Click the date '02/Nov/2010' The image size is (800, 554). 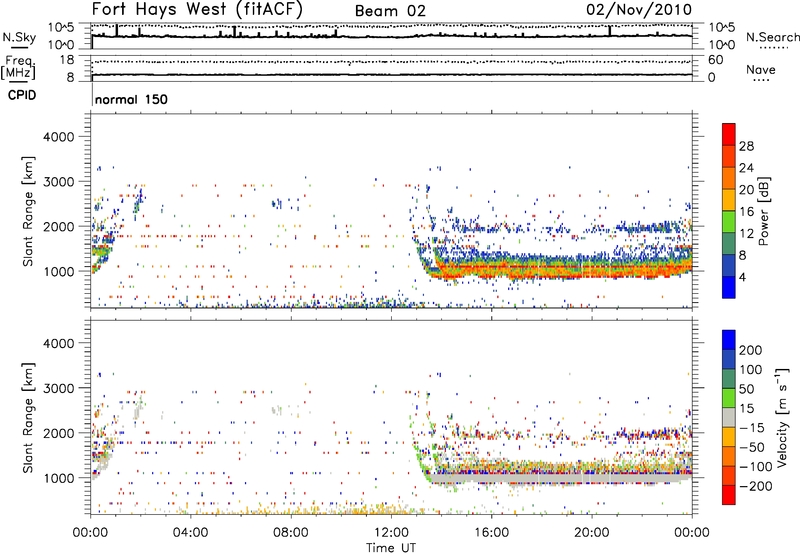(639, 9)
